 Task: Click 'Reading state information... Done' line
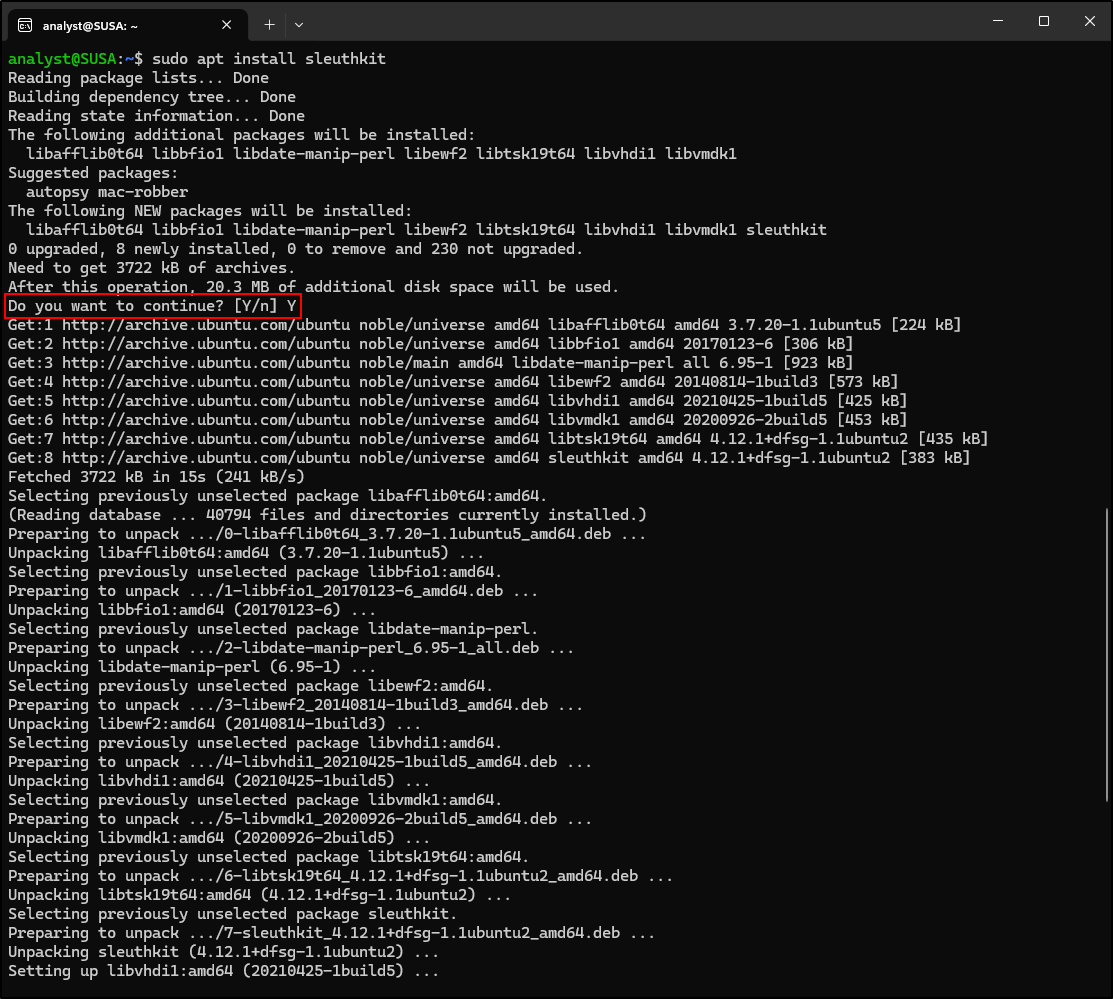(156, 116)
